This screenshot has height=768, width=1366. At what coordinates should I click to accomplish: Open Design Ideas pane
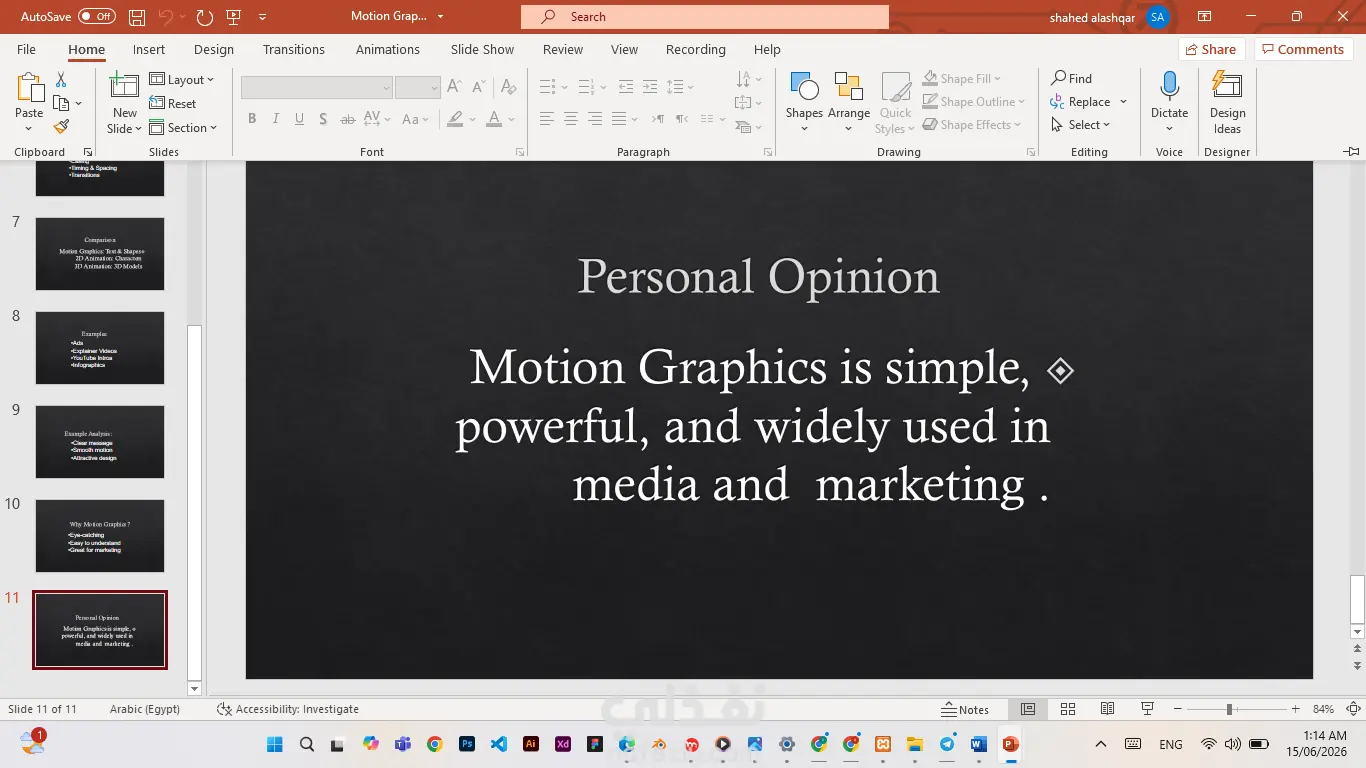pos(1227,102)
